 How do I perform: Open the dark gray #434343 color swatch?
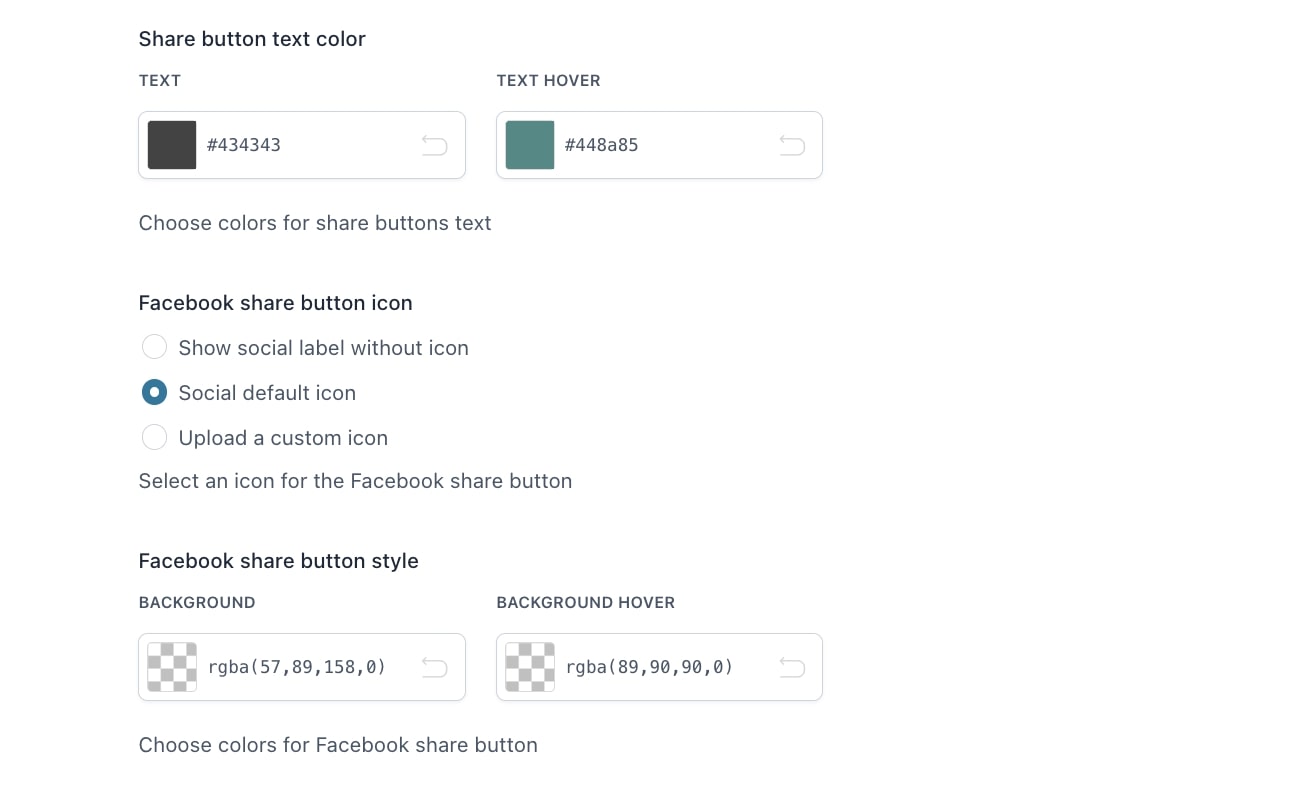click(x=172, y=145)
